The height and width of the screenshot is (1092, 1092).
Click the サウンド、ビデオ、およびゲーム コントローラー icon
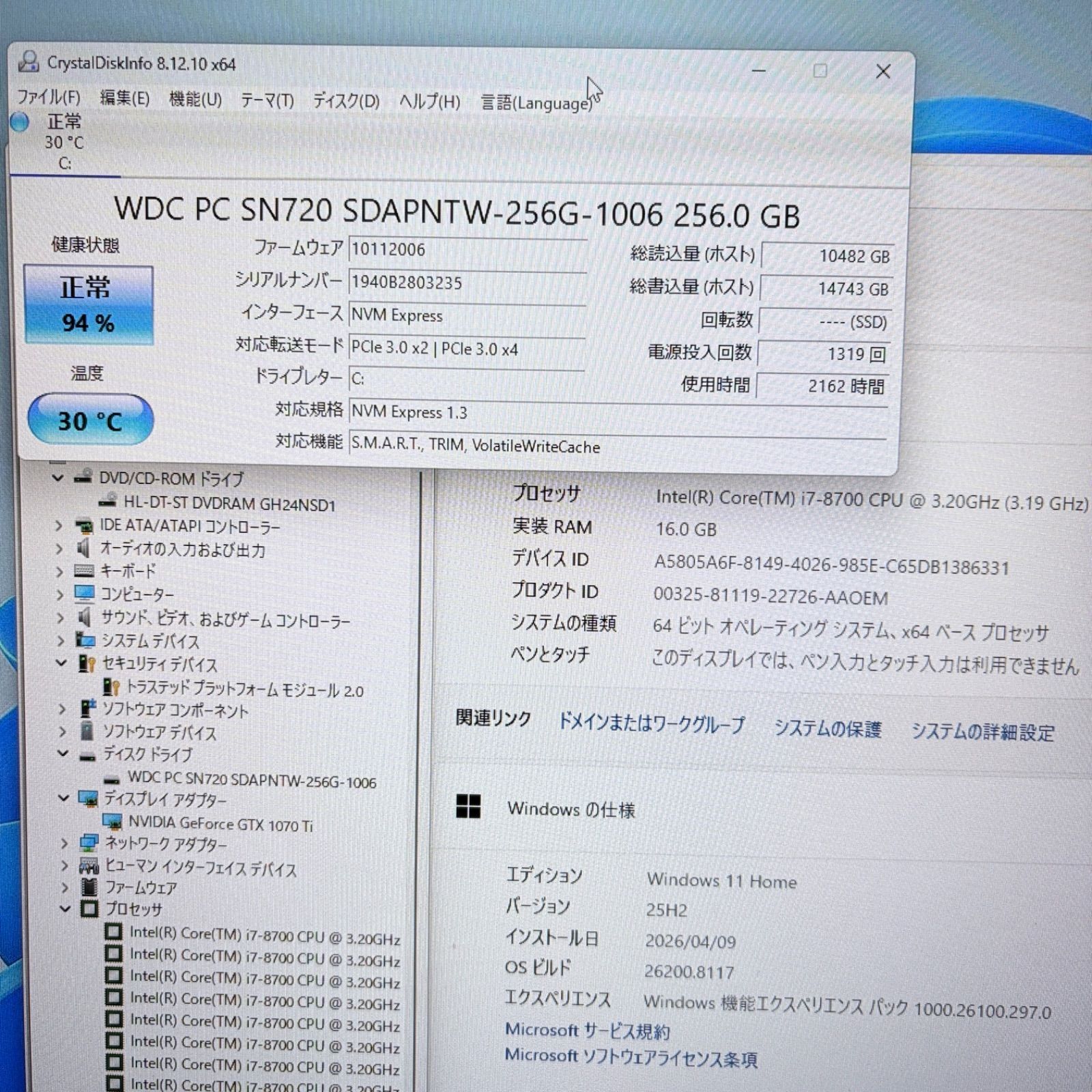(85, 618)
